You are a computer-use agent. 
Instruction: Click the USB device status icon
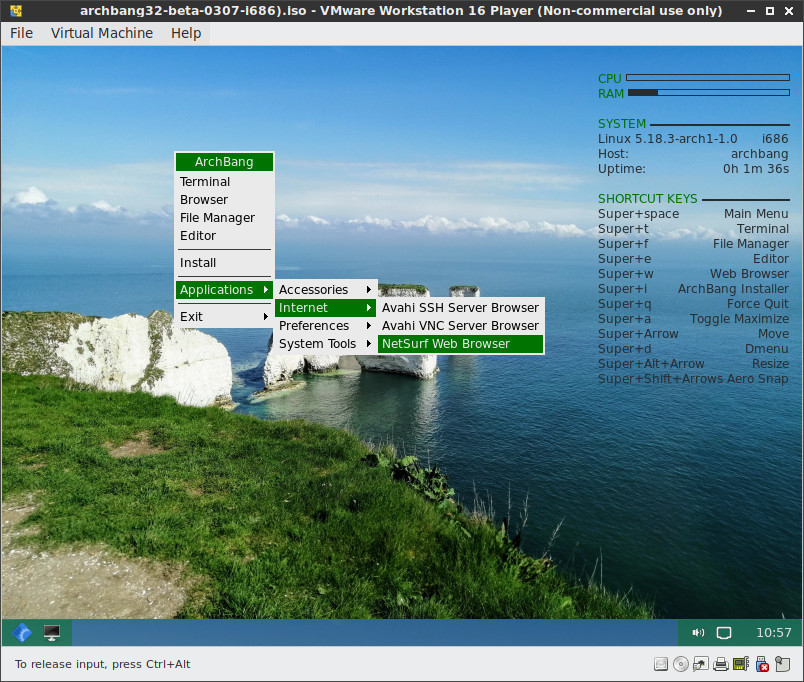pos(762,665)
